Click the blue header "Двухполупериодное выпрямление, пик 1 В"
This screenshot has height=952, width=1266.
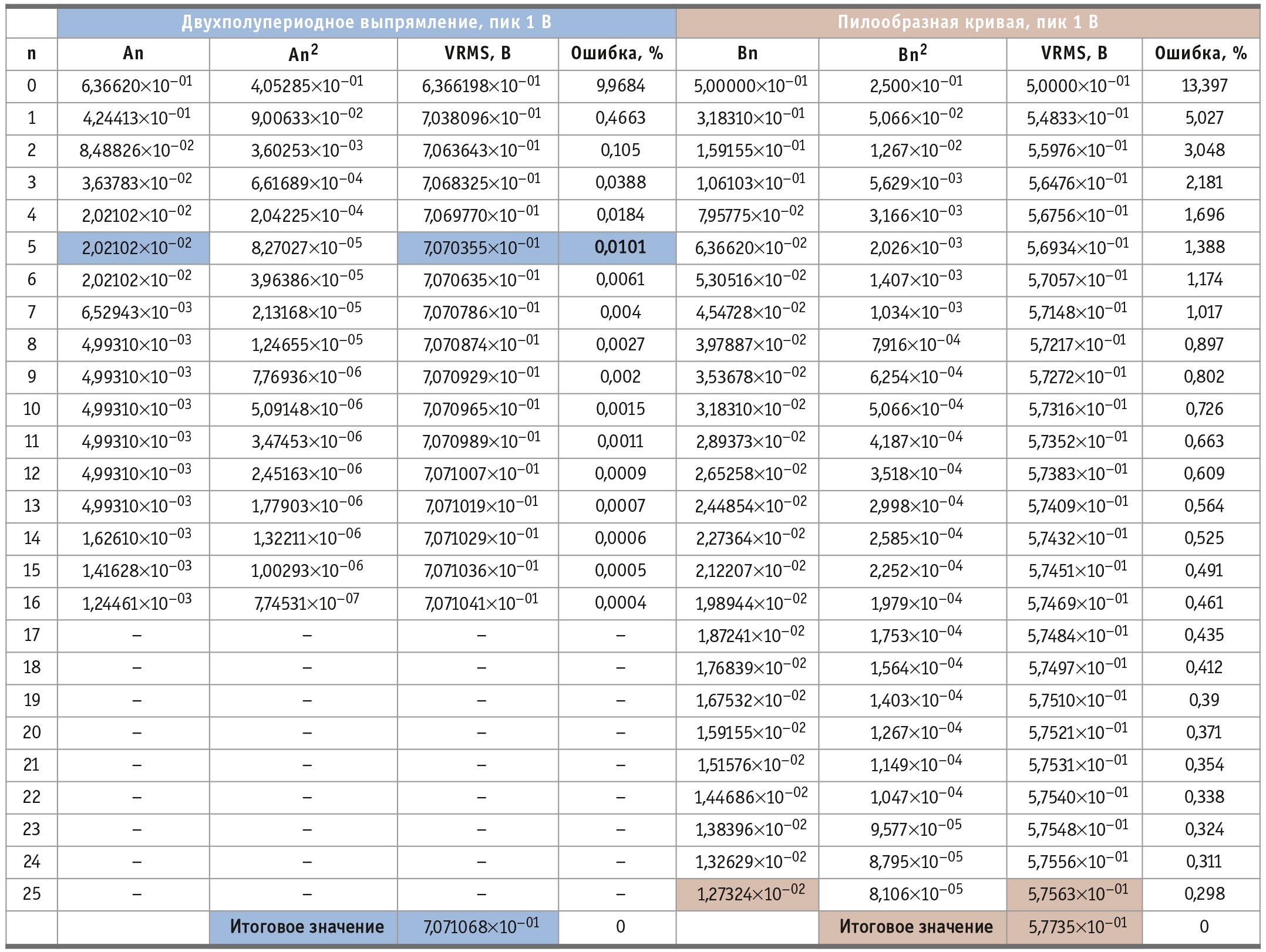pyautogui.click(x=366, y=22)
